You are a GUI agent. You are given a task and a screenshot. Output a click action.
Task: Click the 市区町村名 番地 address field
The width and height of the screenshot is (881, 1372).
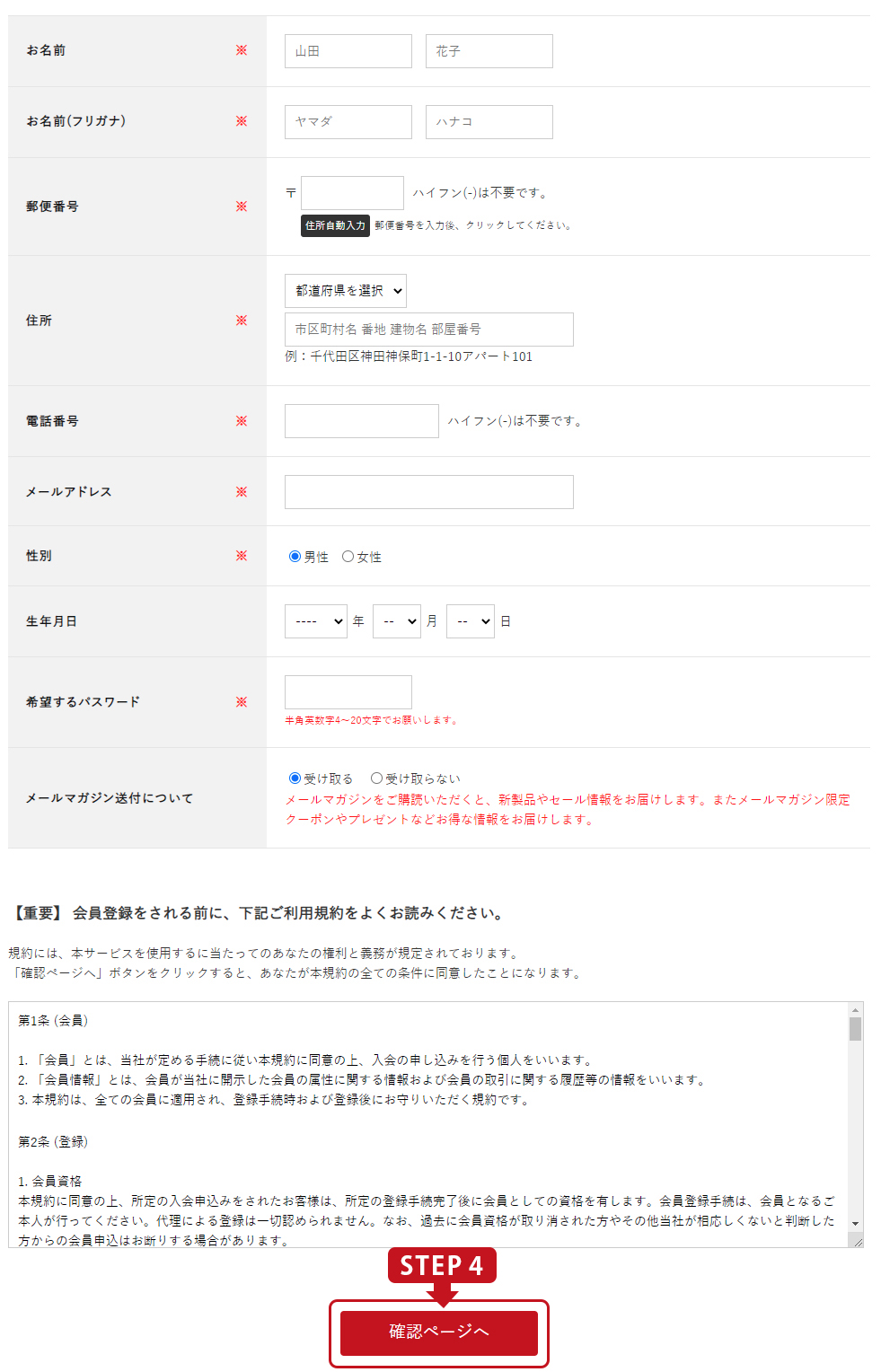click(429, 330)
